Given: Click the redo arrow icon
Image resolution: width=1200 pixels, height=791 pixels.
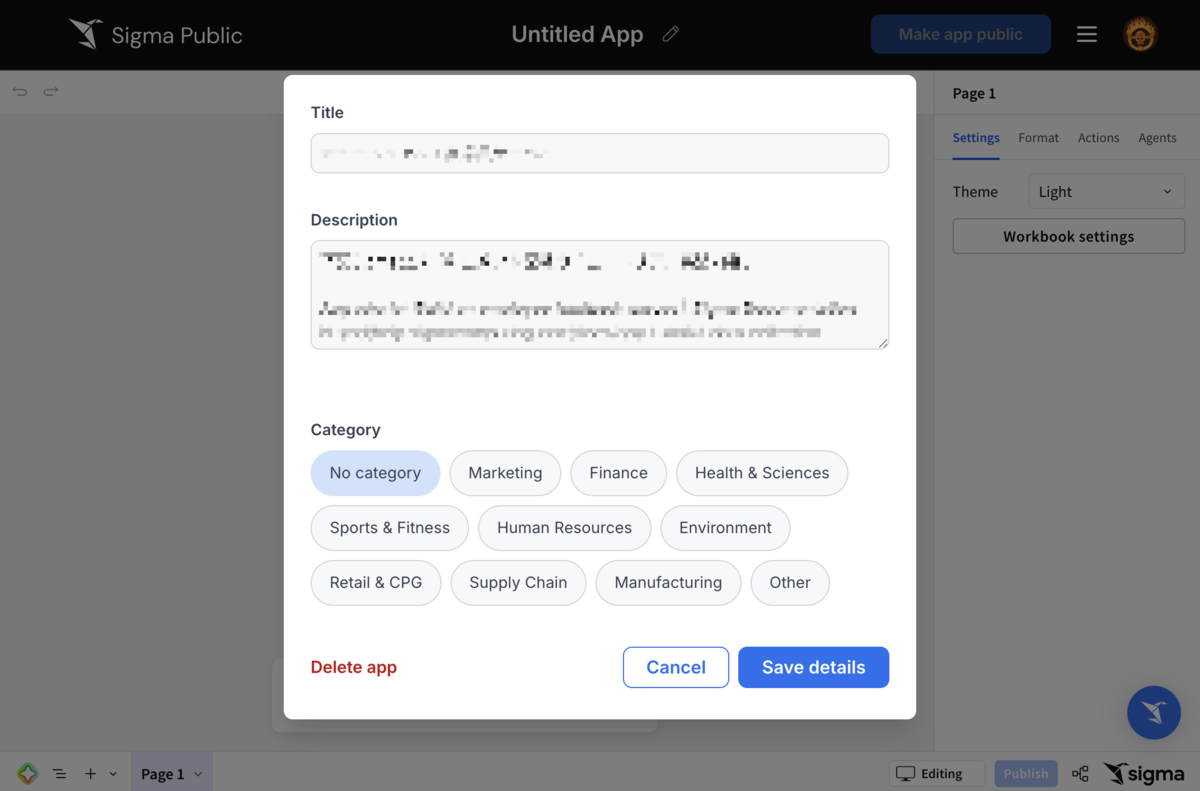Looking at the screenshot, I should click(x=51, y=92).
